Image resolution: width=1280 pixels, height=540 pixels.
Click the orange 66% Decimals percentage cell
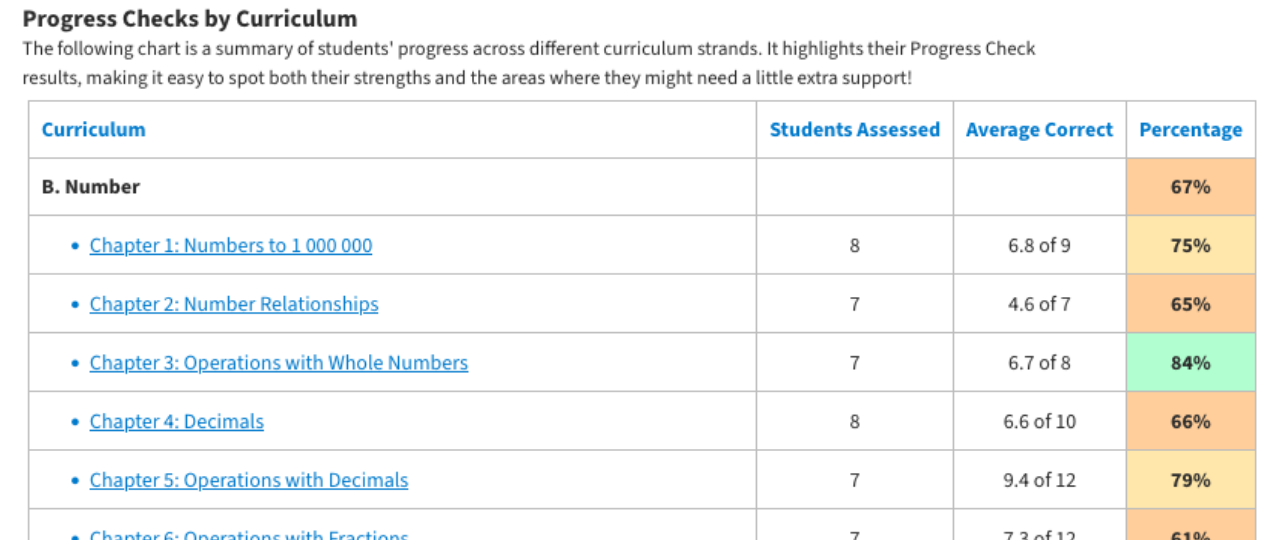pos(1190,422)
